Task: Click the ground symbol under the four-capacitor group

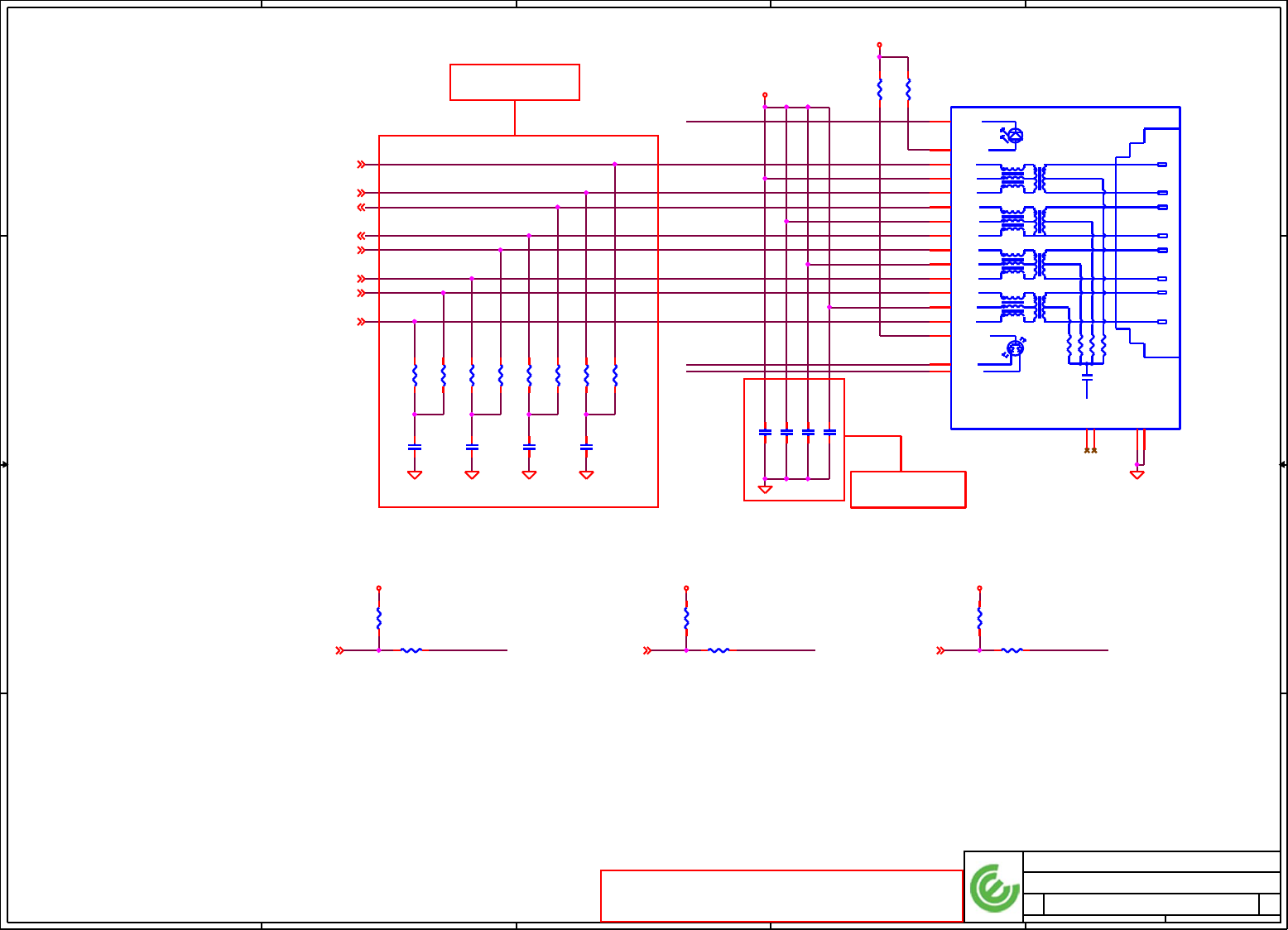Action: point(765,489)
